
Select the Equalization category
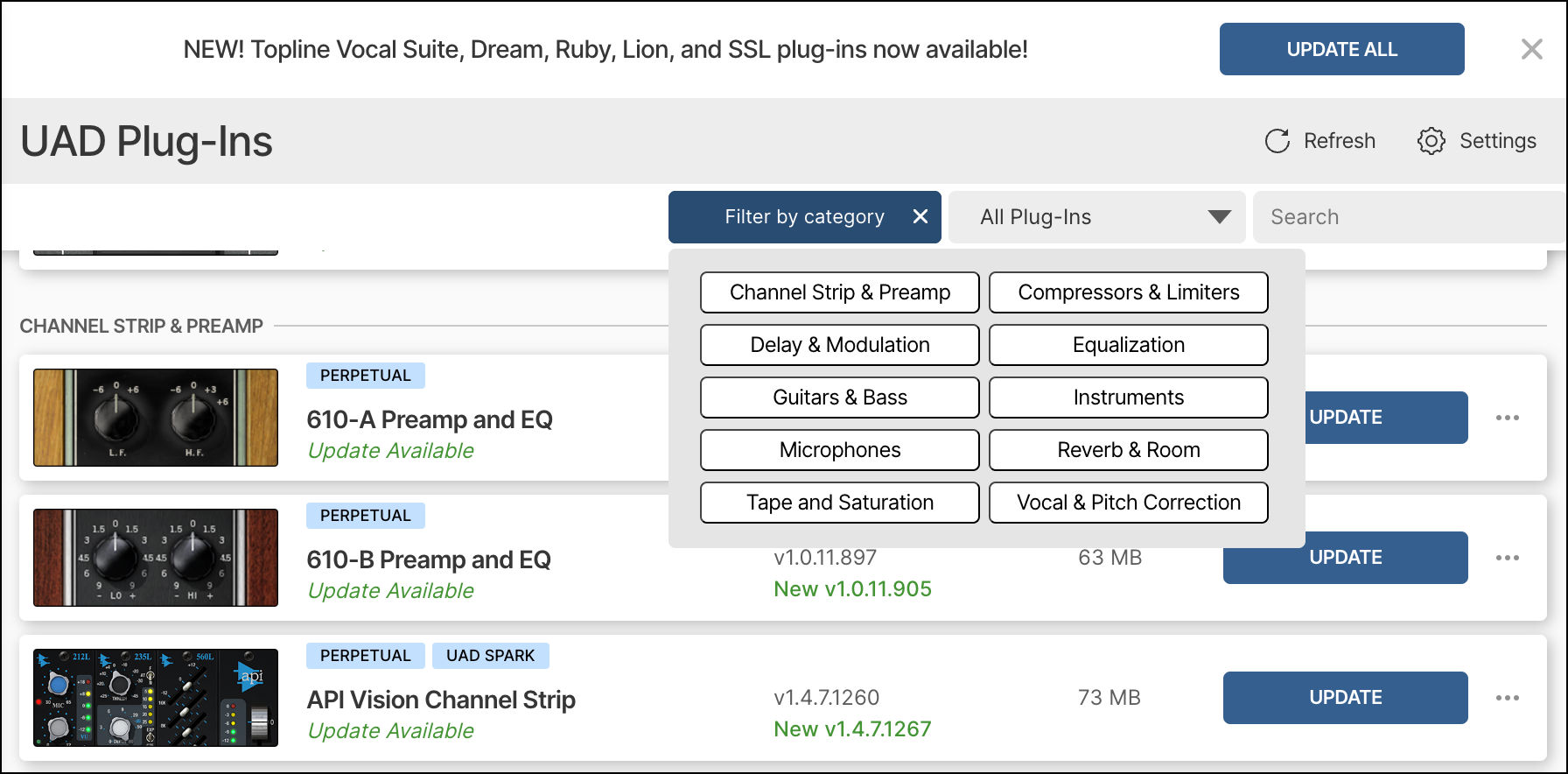point(1128,345)
